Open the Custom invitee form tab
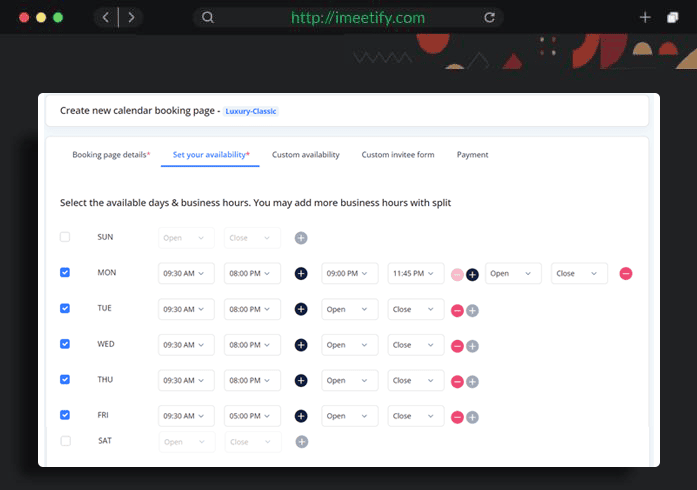The height and width of the screenshot is (490, 697). tap(398, 155)
